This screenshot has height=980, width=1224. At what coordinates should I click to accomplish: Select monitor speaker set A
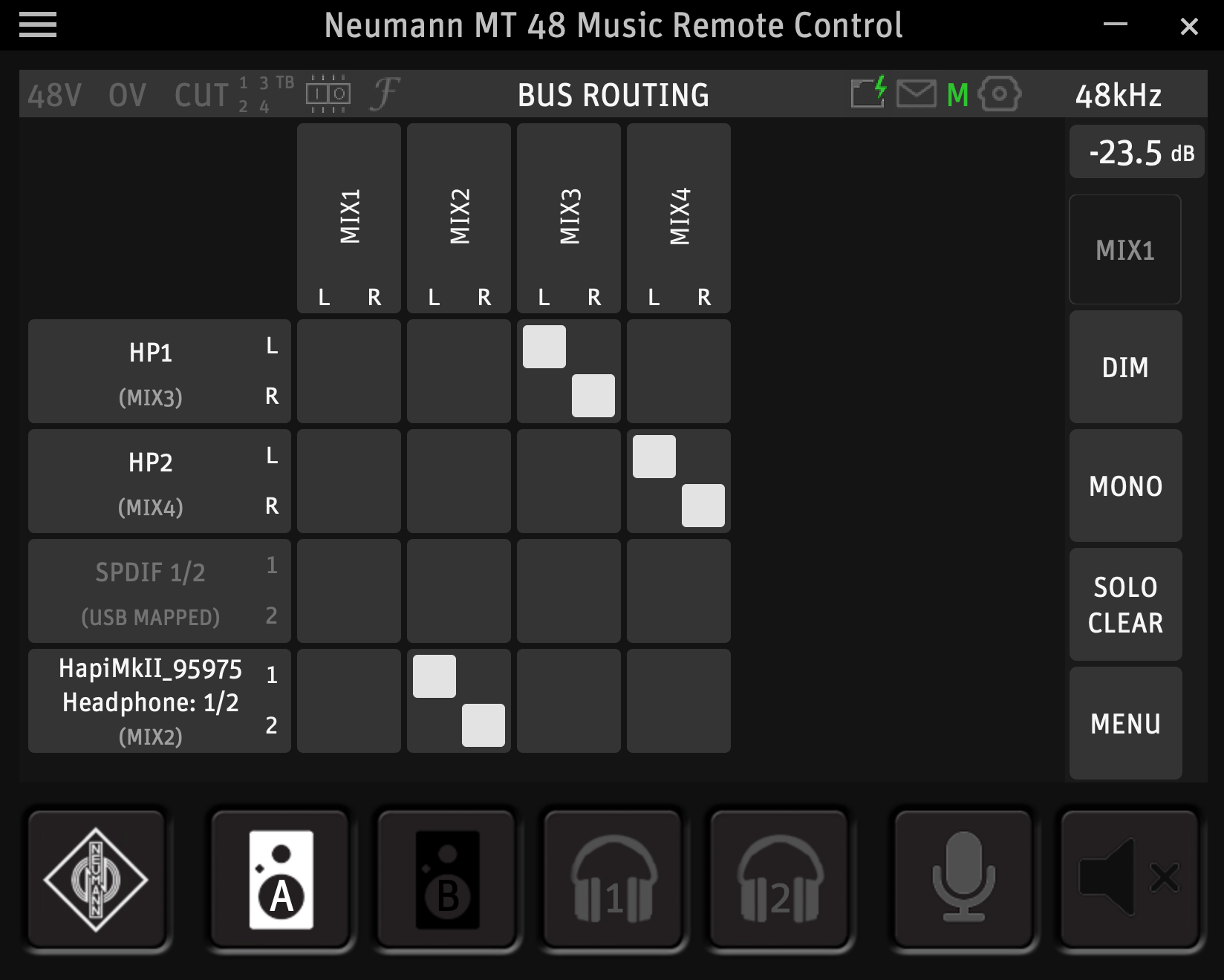(x=279, y=880)
